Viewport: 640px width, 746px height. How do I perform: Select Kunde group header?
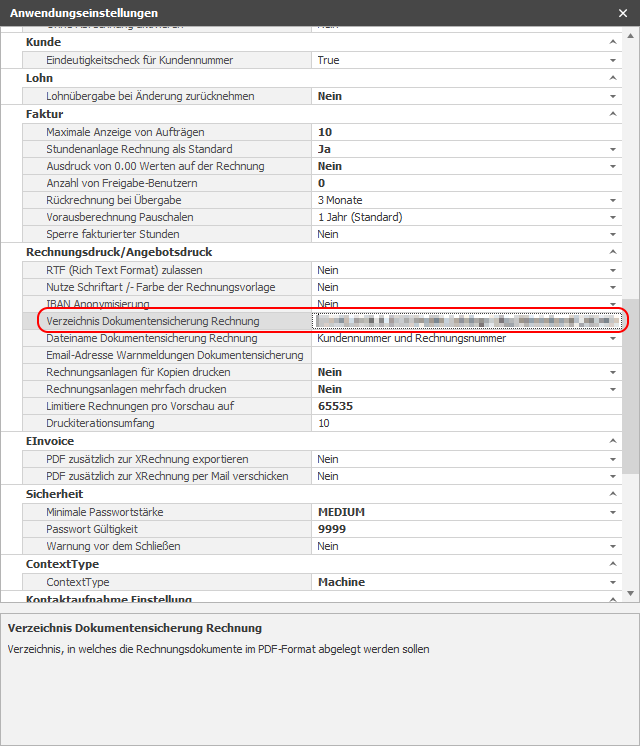(x=43, y=42)
